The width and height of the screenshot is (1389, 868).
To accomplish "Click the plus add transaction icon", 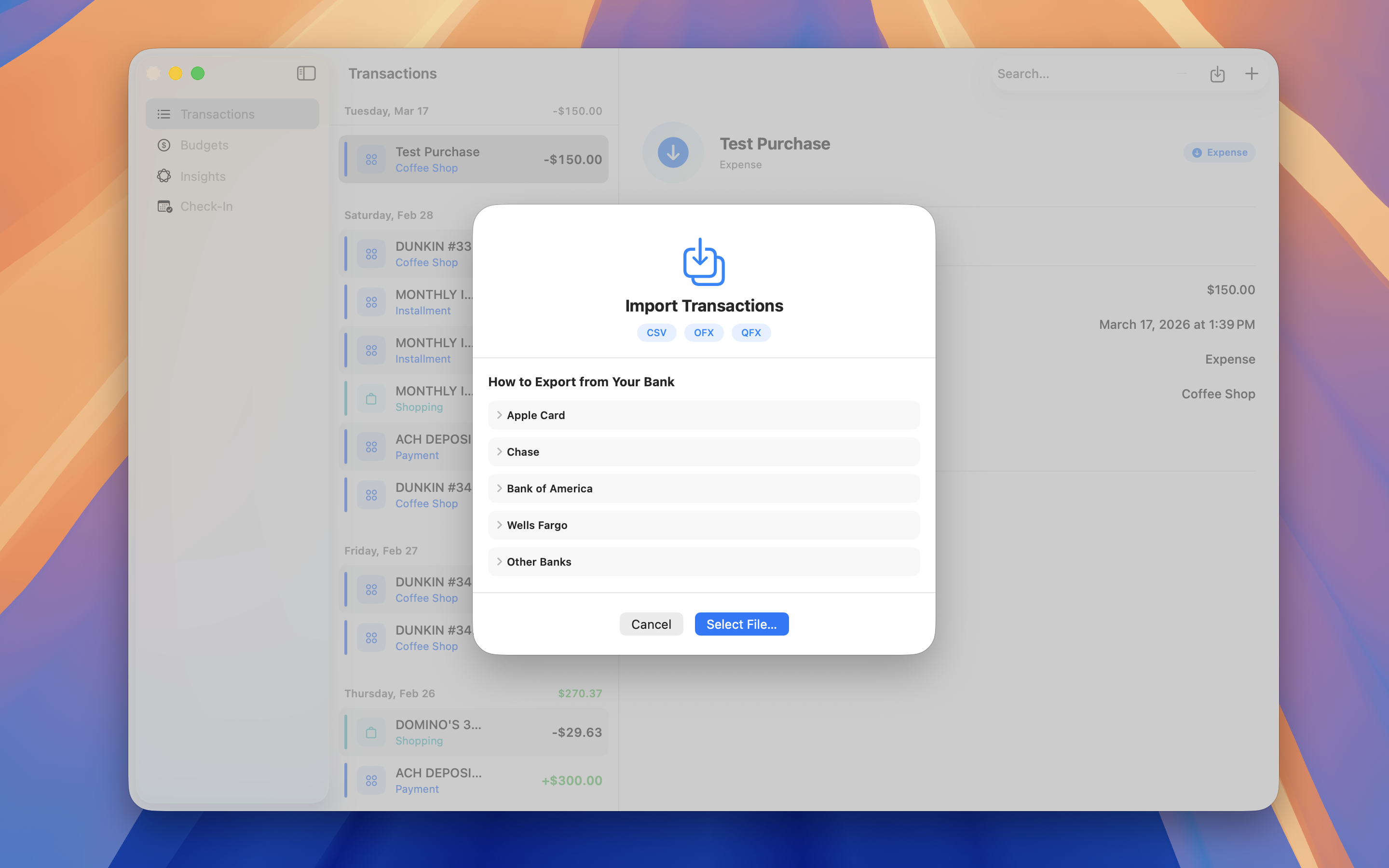I will point(1251,73).
